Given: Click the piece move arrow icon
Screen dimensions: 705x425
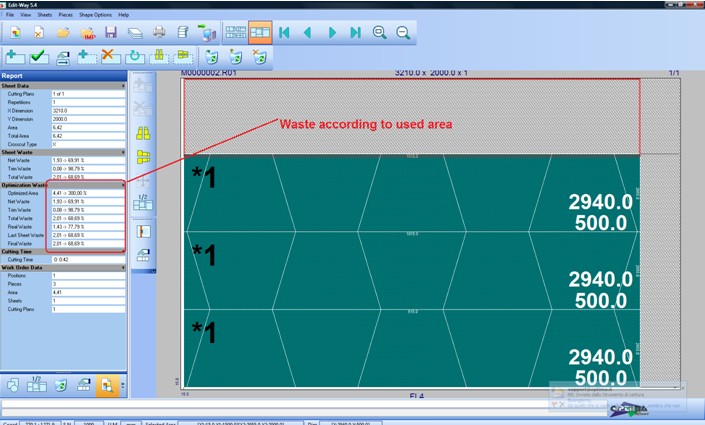Looking at the screenshot, I should point(63,58).
